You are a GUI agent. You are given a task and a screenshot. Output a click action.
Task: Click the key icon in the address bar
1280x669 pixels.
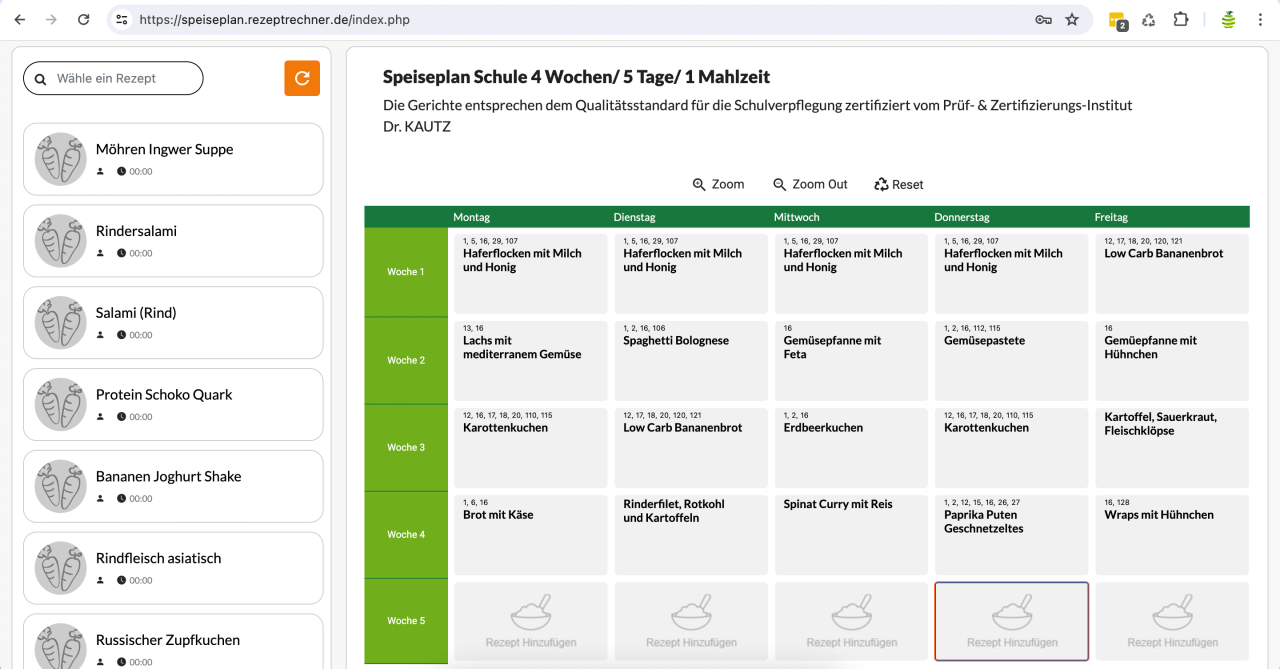[x=1044, y=19]
